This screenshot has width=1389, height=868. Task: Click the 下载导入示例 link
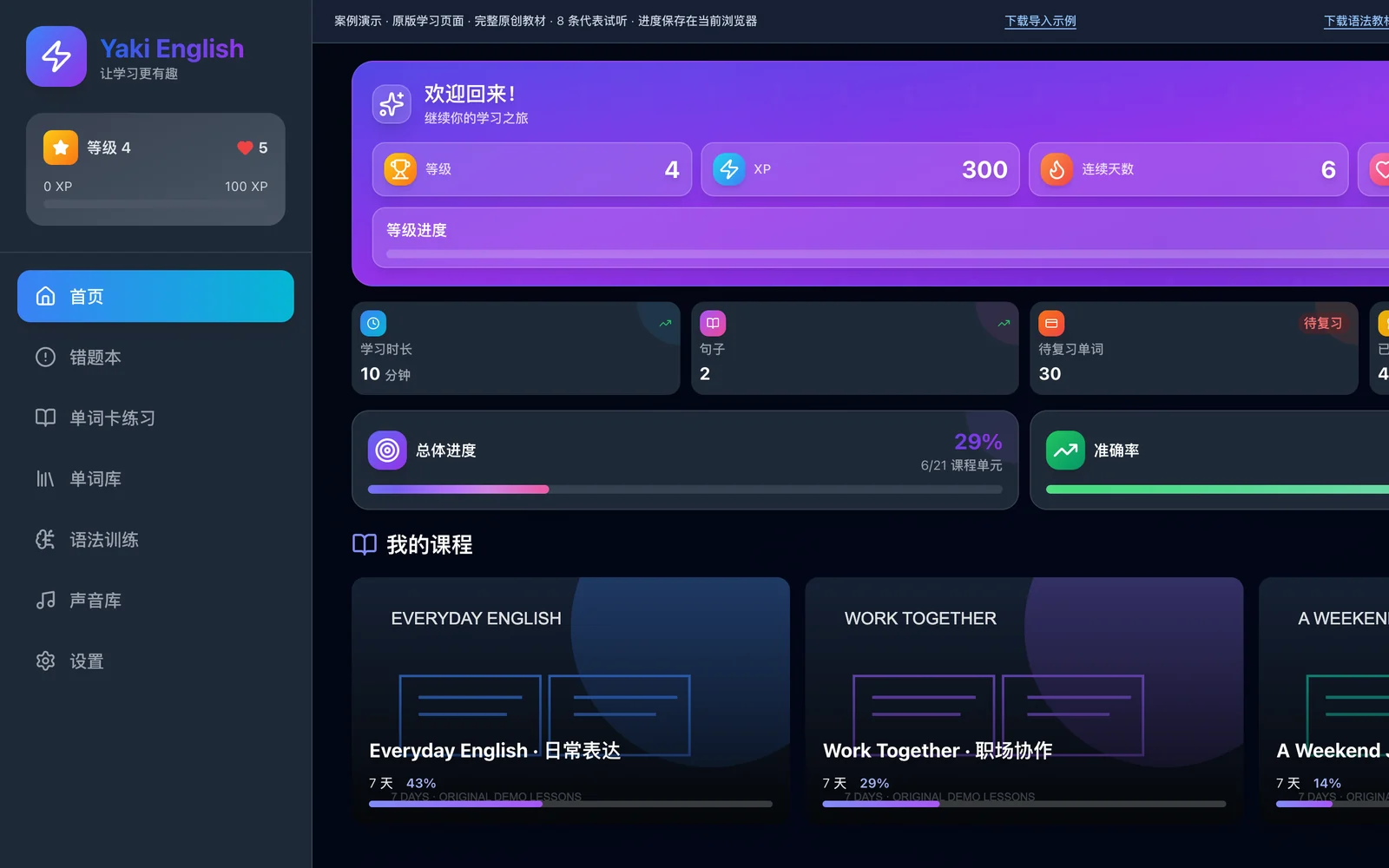tap(1040, 21)
